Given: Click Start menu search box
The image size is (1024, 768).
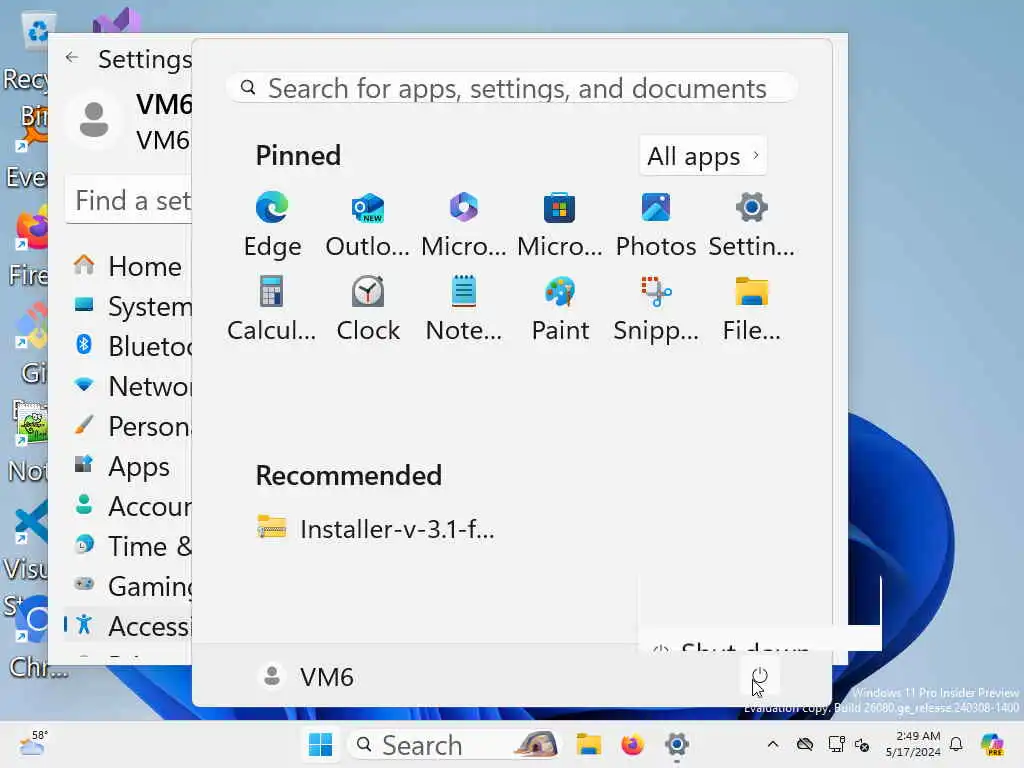Looking at the screenshot, I should 511,88.
